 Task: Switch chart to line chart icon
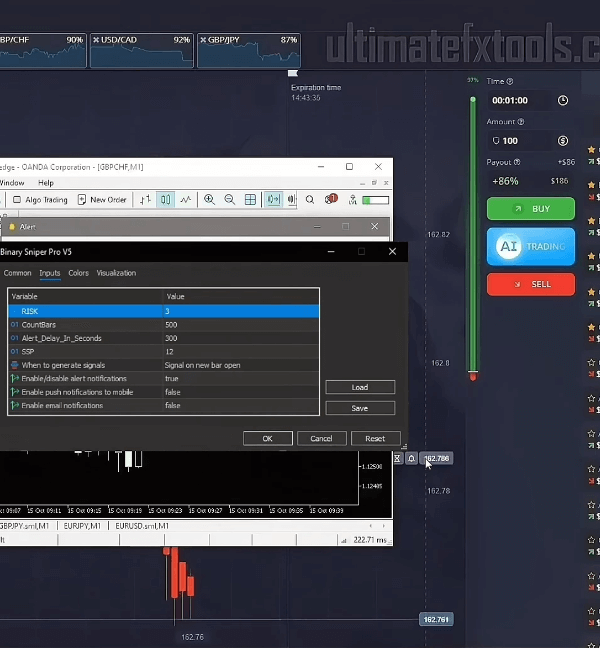(x=186, y=200)
